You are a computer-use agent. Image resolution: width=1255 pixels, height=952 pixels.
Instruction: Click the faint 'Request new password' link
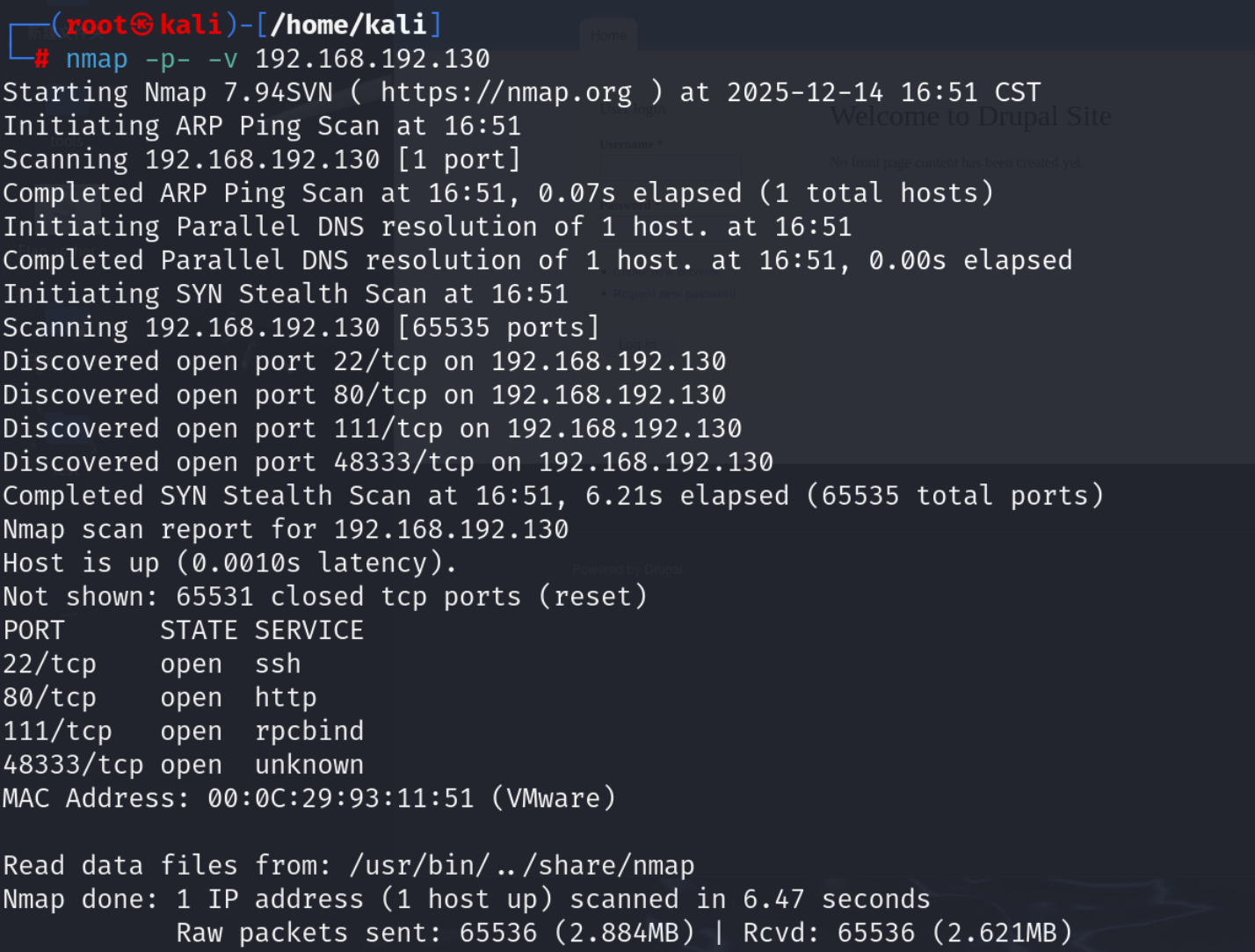click(x=674, y=294)
